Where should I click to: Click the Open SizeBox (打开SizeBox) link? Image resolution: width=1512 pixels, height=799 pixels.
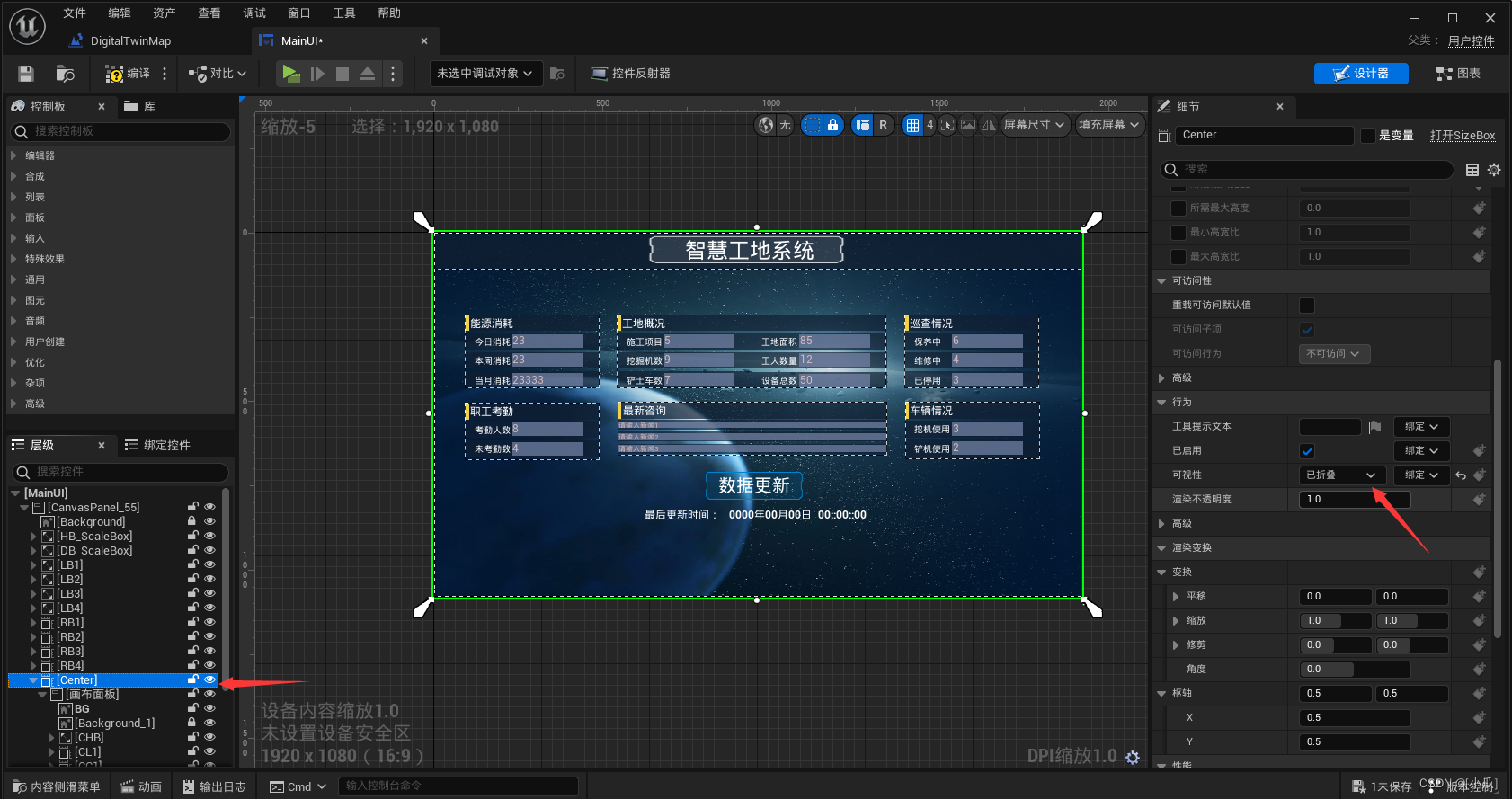(x=1463, y=136)
